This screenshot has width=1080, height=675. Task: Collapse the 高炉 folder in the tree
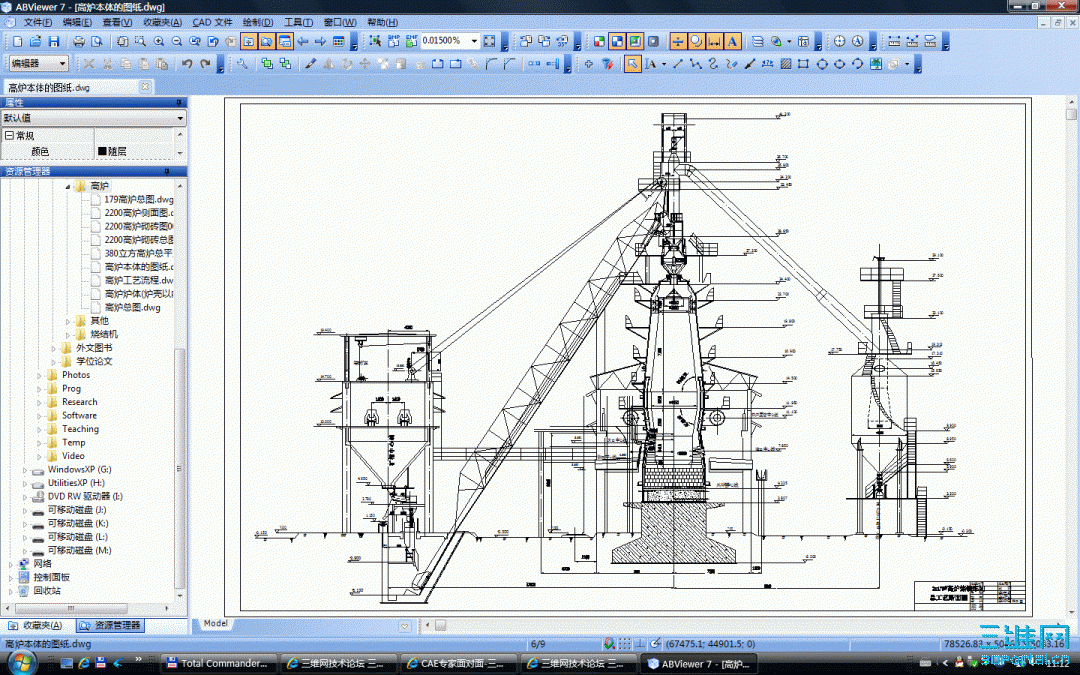click(68, 186)
